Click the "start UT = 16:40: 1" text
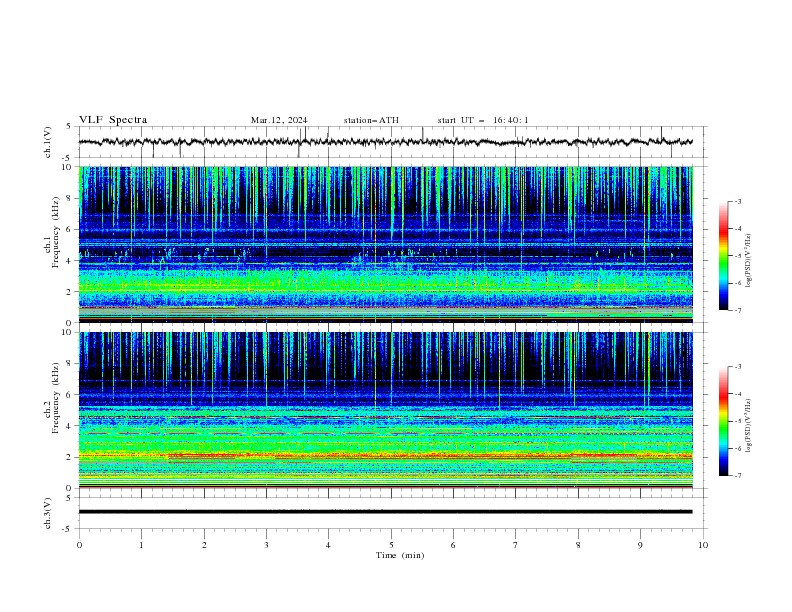This screenshot has width=792, height=612. (483, 120)
